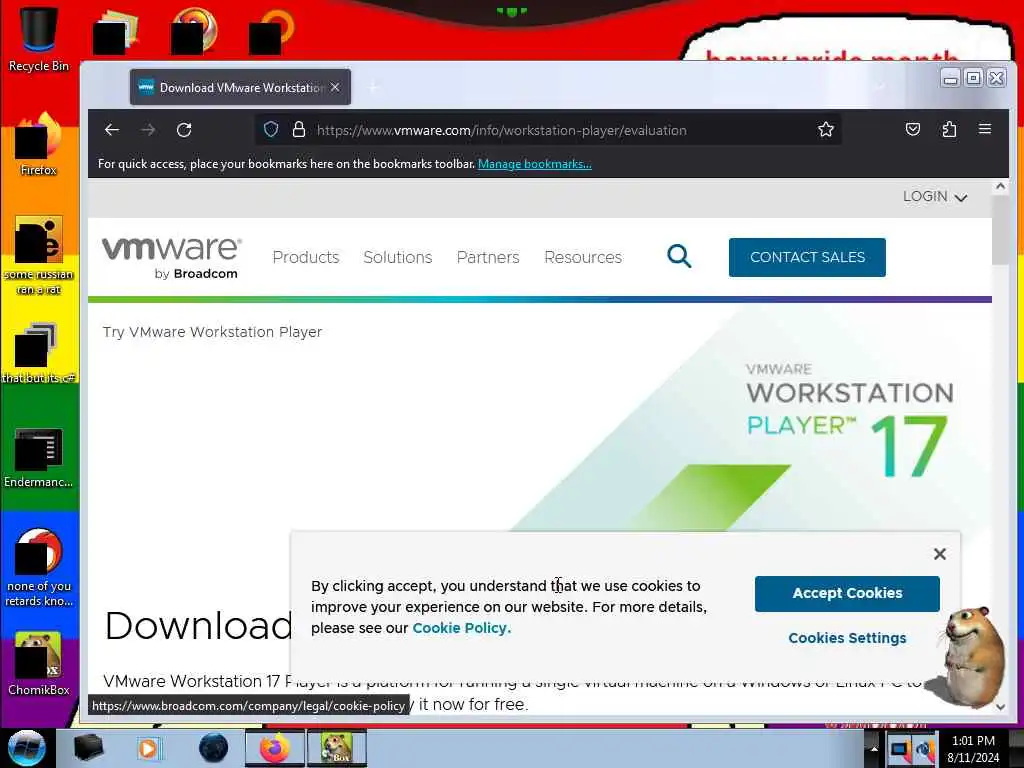Click the hamster mascot on the page
The width and height of the screenshot is (1024, 768).
(x=972, y=656)
